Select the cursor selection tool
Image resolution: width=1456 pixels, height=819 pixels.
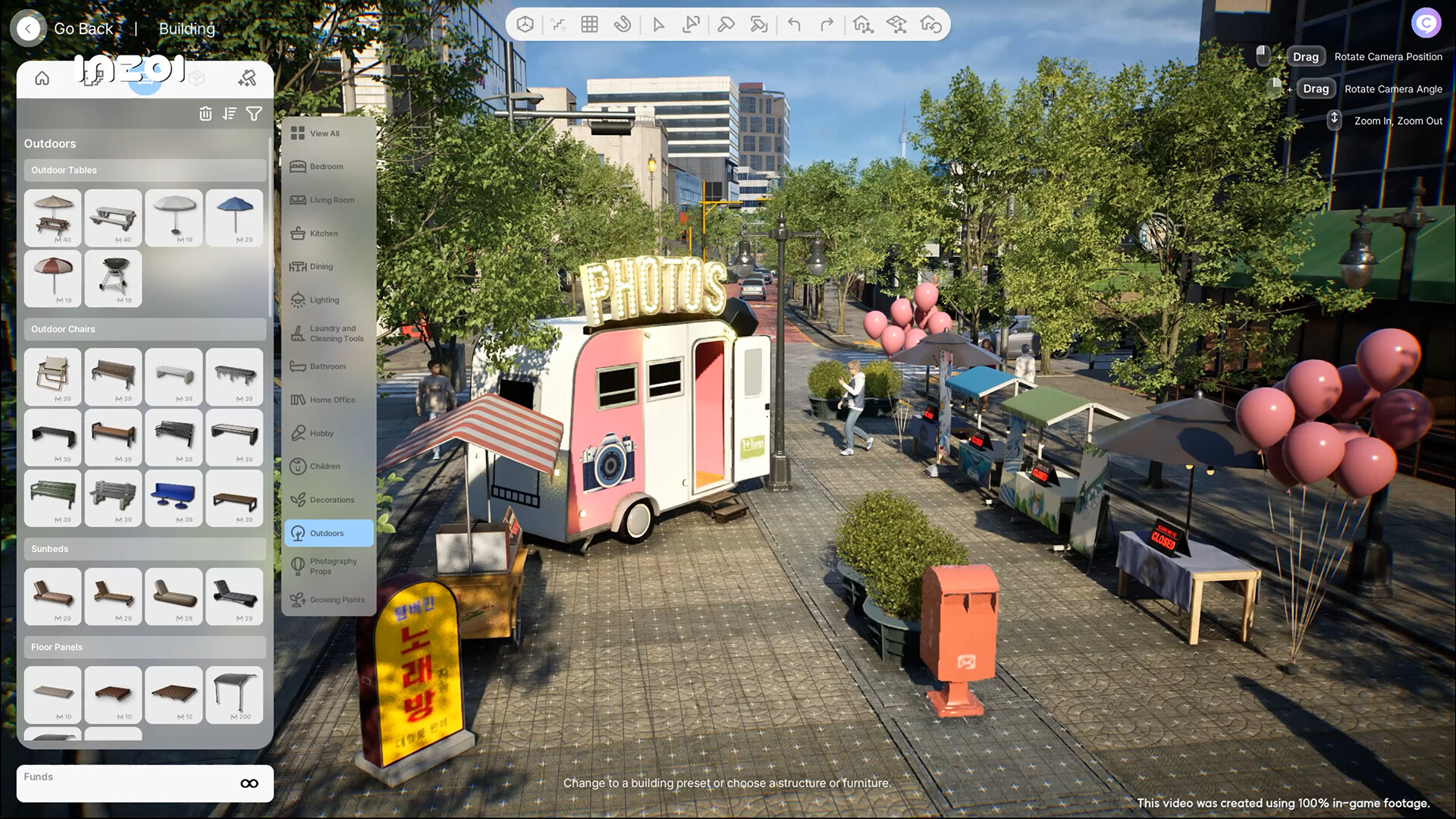658,24
